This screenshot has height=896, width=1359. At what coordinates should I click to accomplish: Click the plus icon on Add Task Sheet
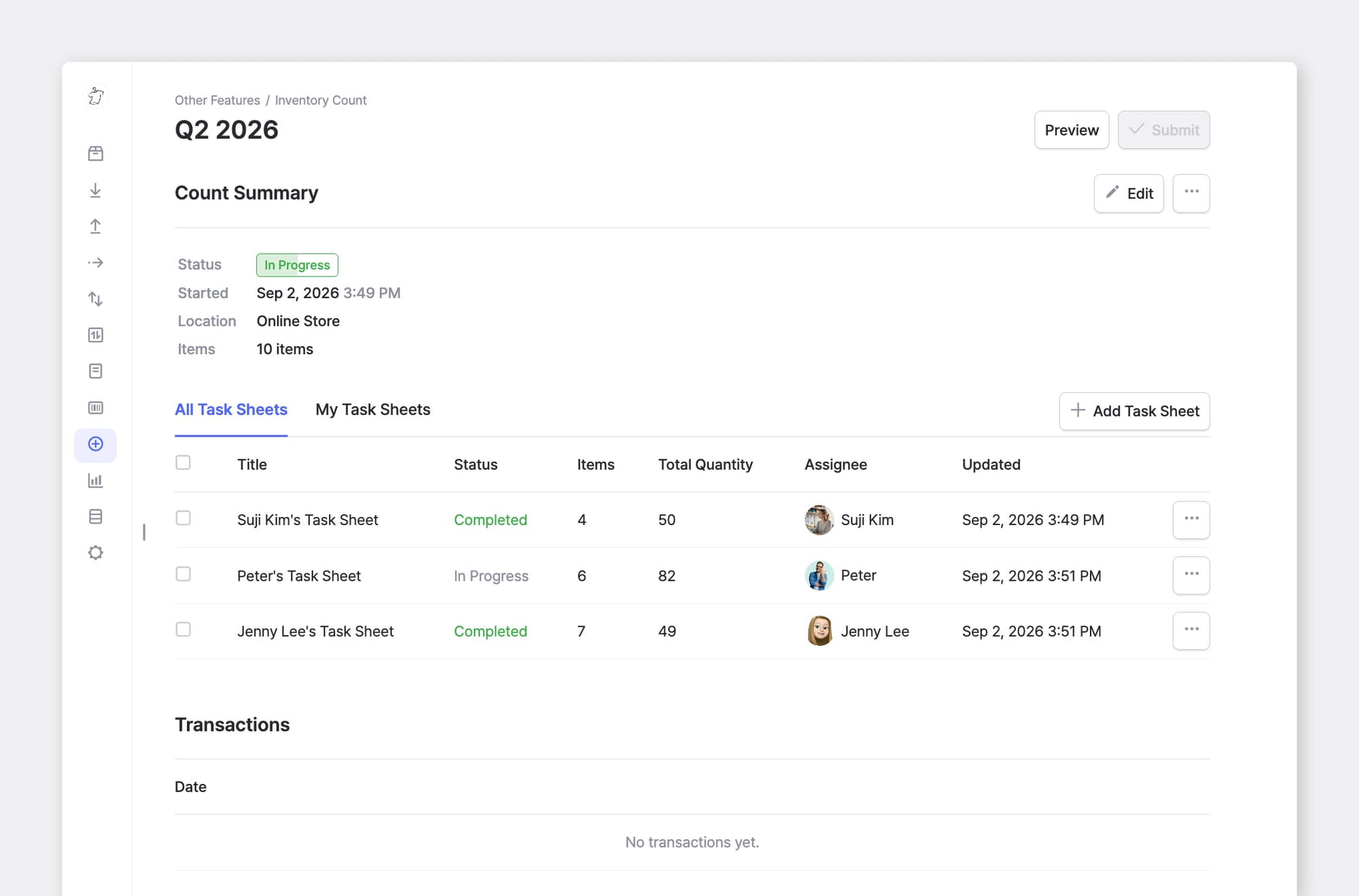pos(1078,410)
